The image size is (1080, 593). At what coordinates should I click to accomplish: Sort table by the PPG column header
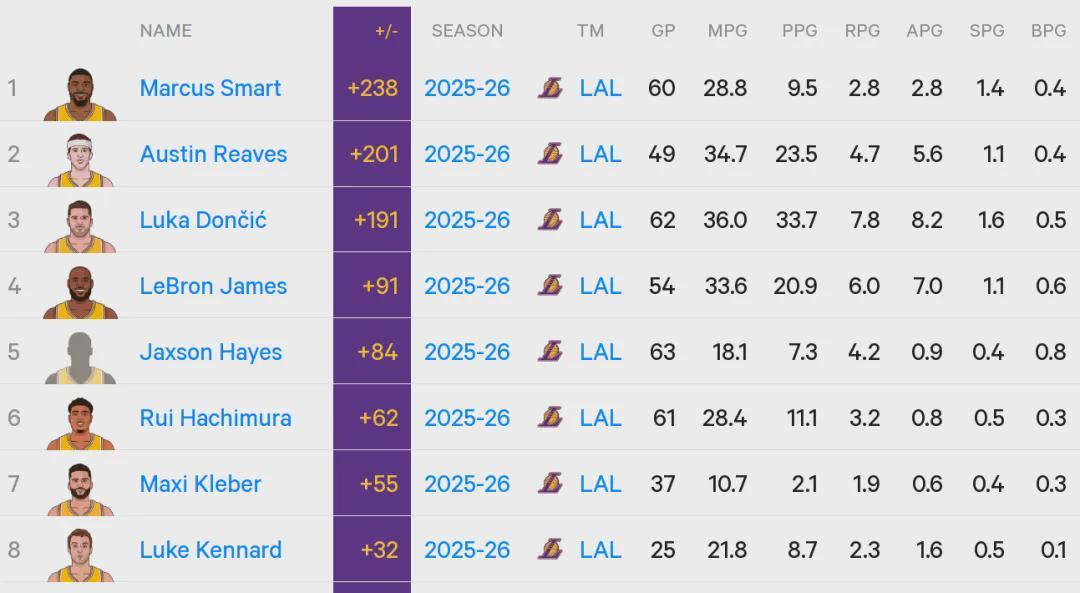(800, 31)
